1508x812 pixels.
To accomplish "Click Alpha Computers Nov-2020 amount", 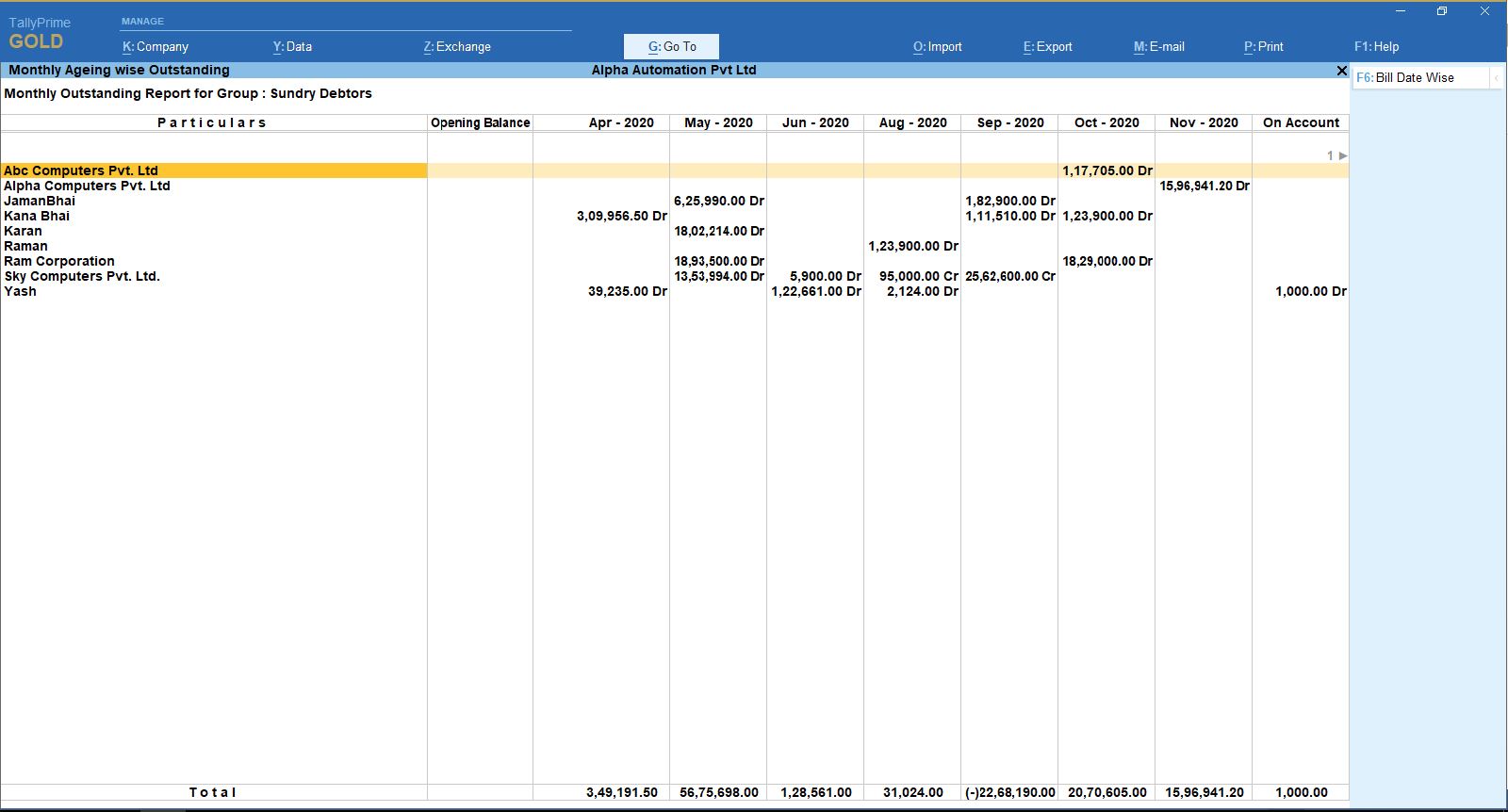I will (x=1204, y=186).
